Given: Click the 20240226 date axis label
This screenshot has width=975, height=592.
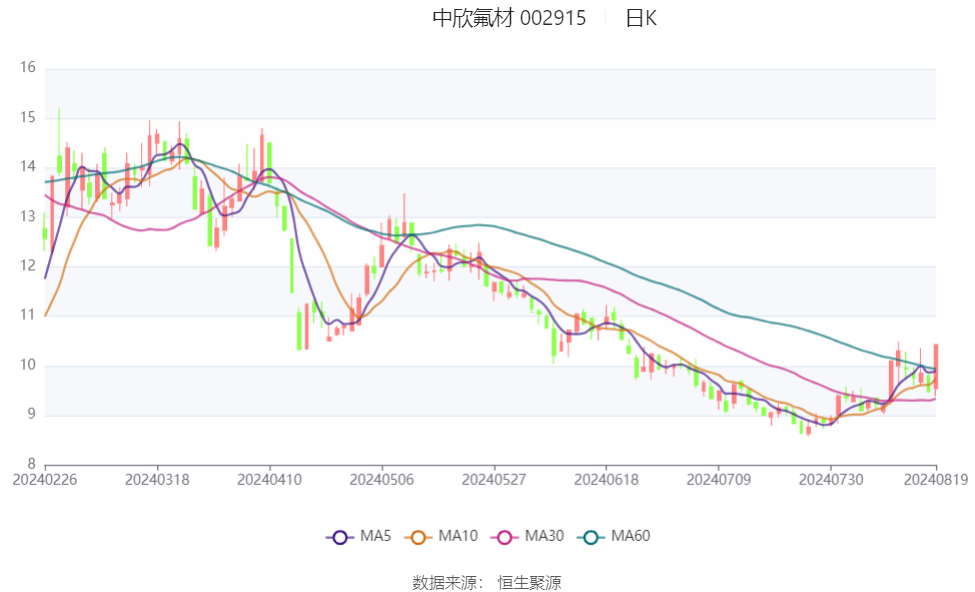Looking at the screenshot, I should pos(45,479).
